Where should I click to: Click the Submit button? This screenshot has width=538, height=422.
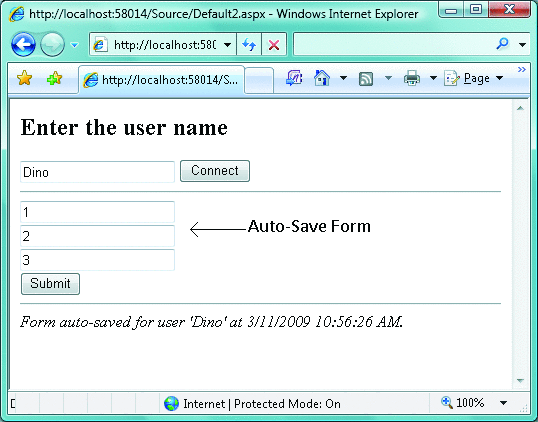click(x=50, y=284)
